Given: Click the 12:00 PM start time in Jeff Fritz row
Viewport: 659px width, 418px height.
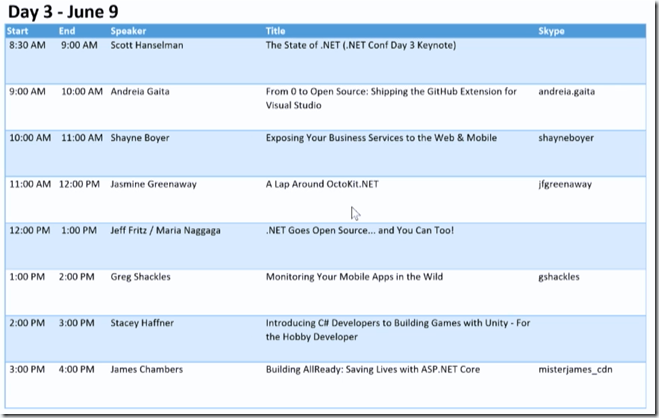Looking at the screenshot, I should coord(29,230).
